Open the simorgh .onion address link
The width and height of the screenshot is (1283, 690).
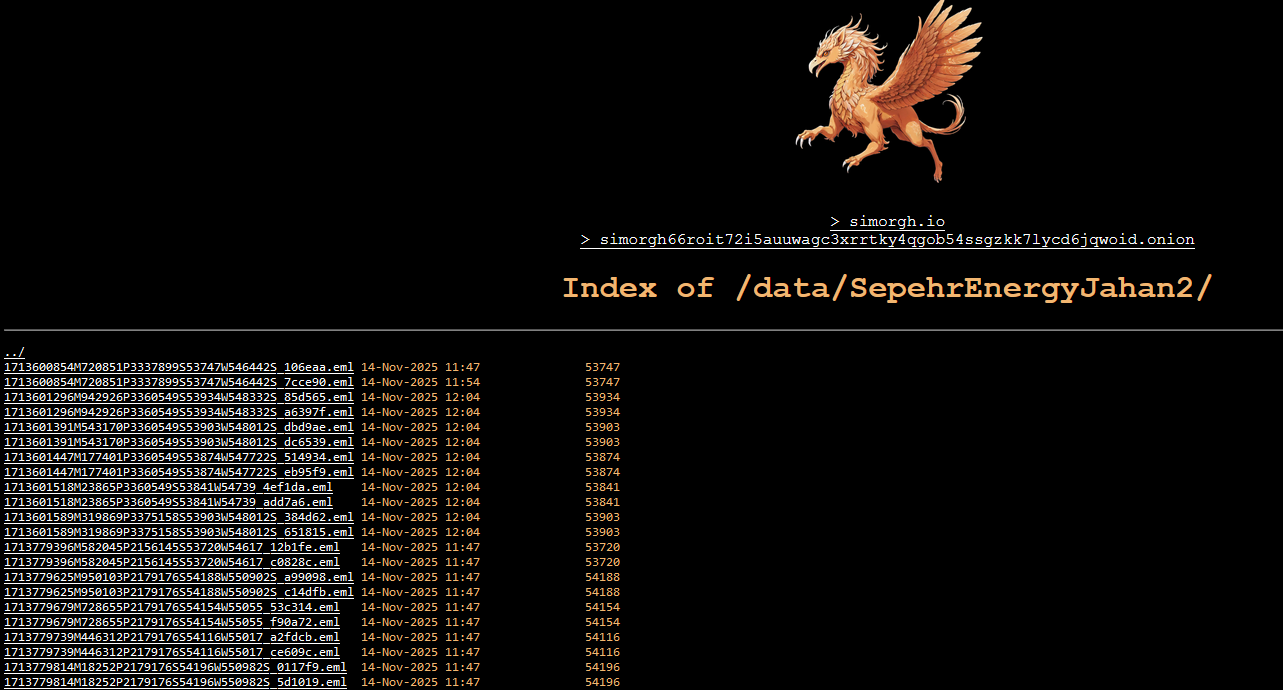887,239
